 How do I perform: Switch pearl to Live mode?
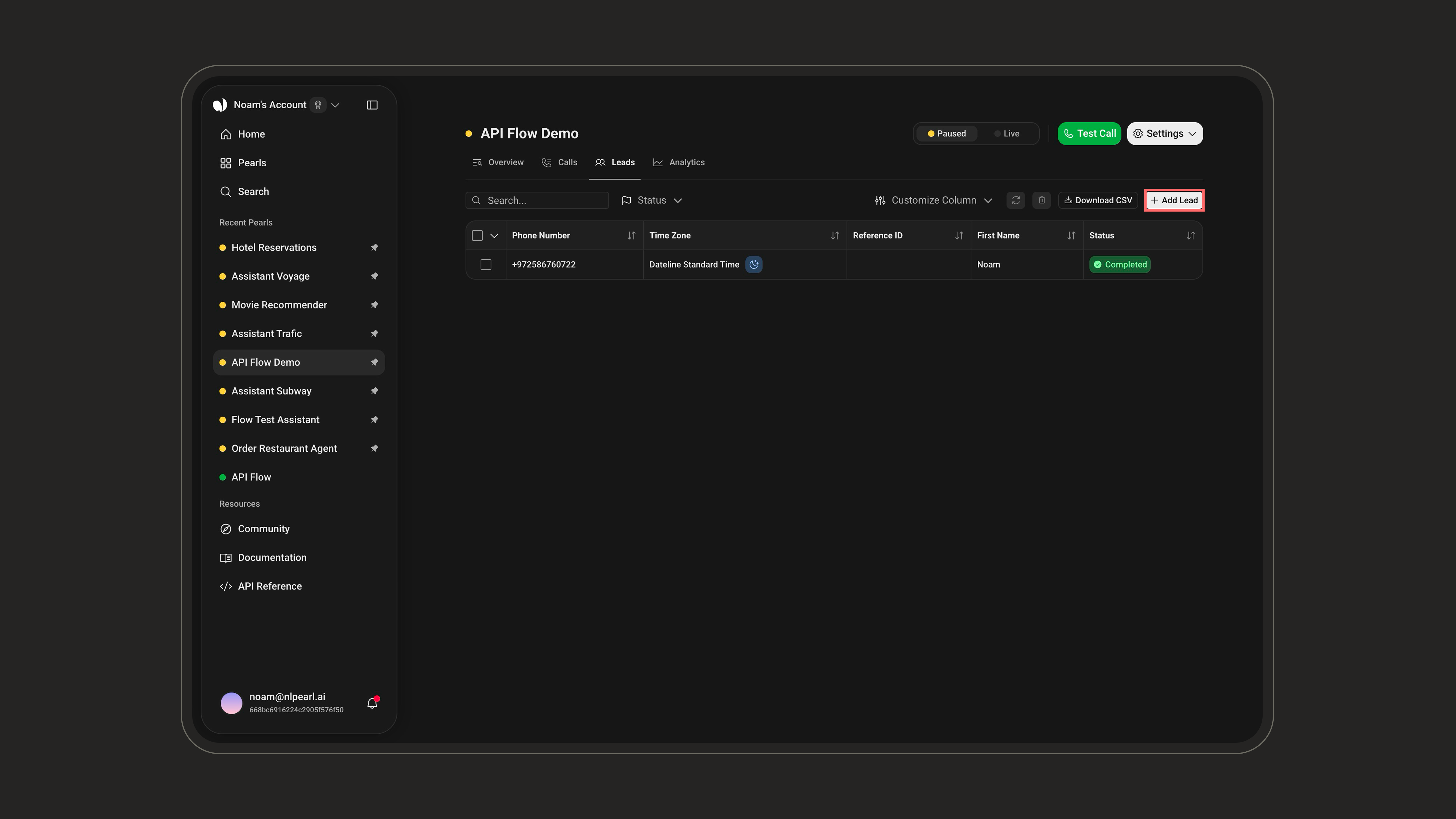click(x=1007, y=134)
